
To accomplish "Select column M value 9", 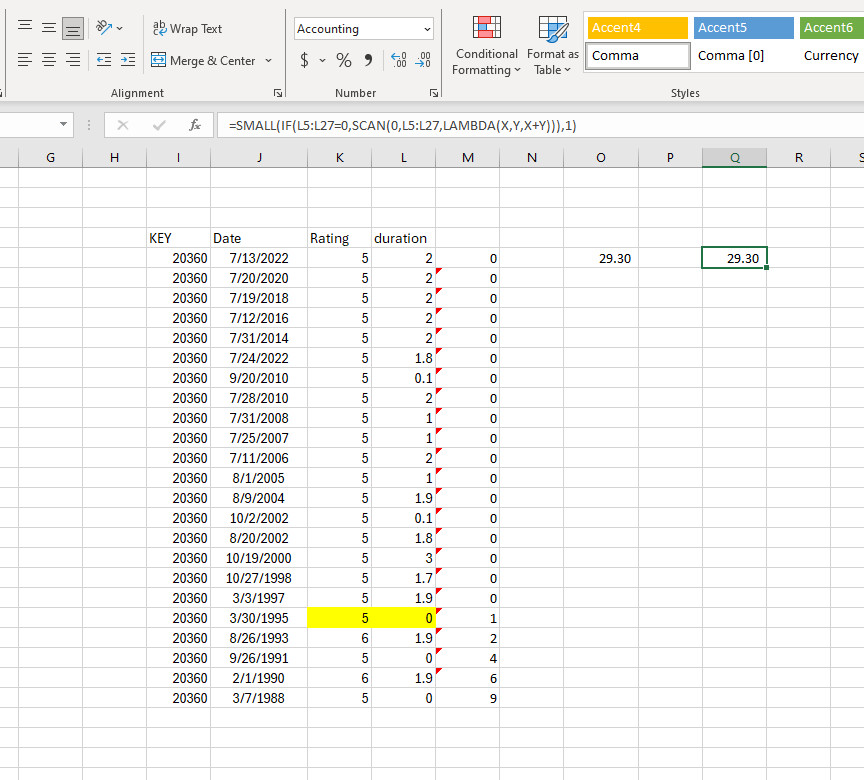I will coord(467,698).
